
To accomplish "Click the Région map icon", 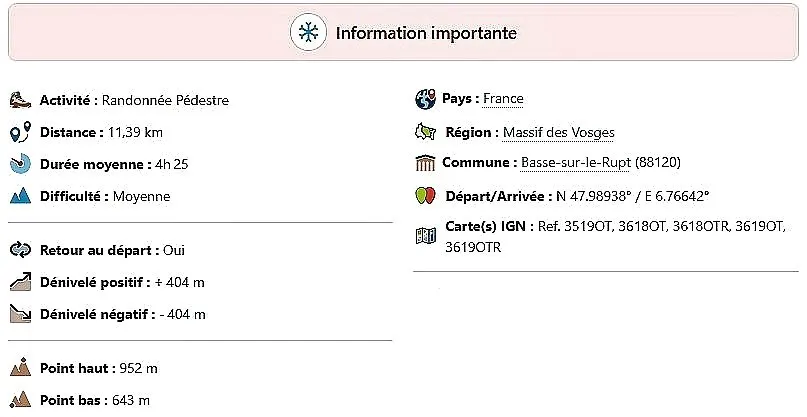I will pyautogui.click(x=425, y=132).
